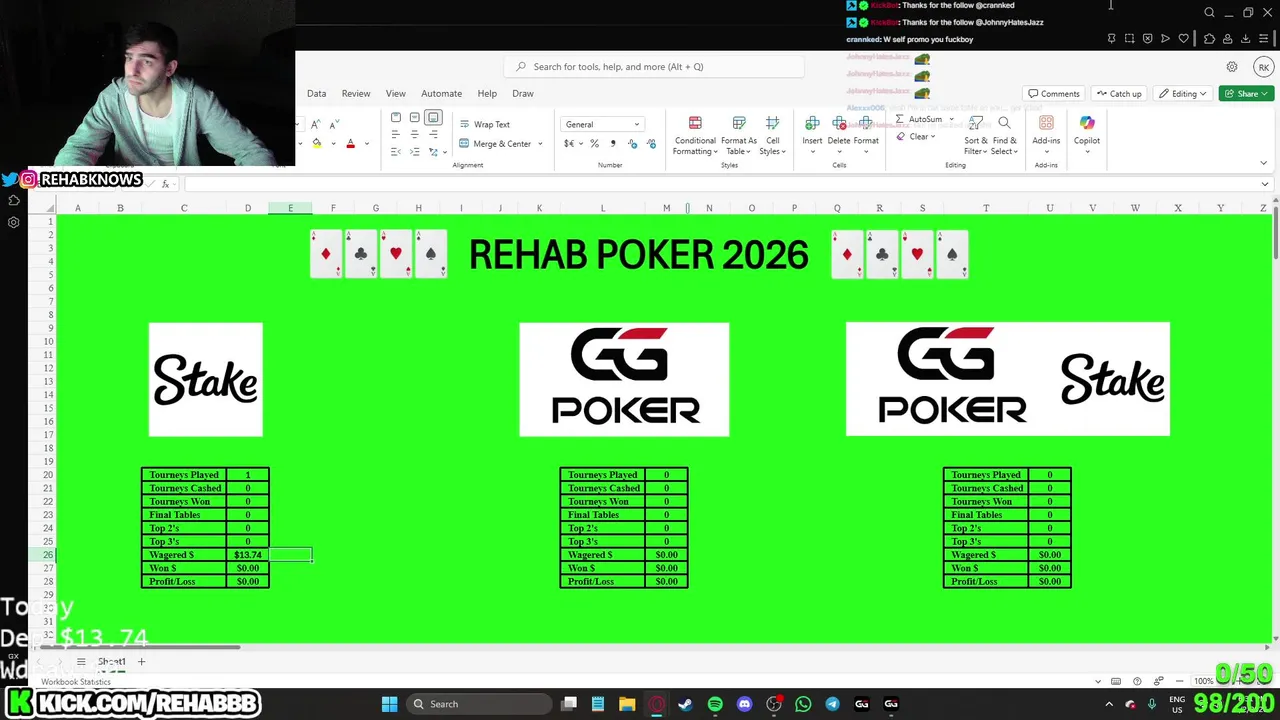
Task: Toggle Middle Align for cells
Action: [x=414, y=117]
